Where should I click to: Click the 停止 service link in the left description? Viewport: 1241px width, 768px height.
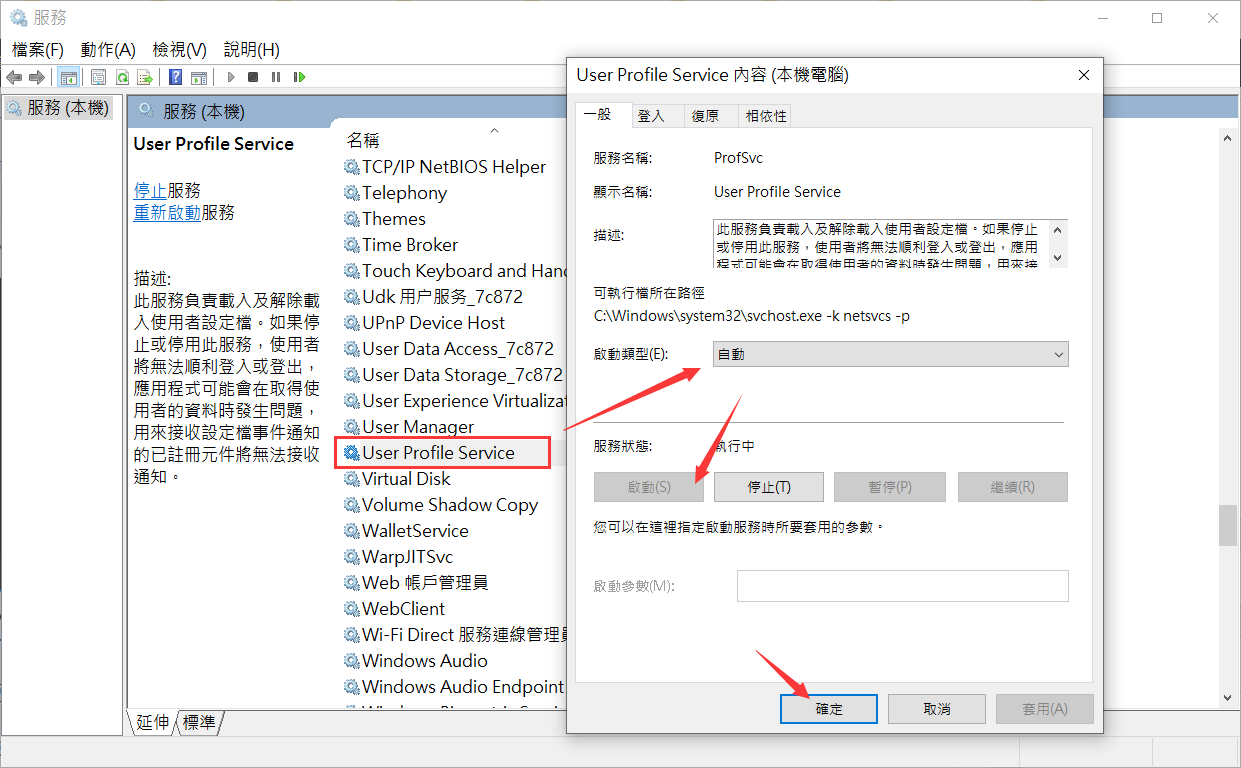tap(150, 190)
